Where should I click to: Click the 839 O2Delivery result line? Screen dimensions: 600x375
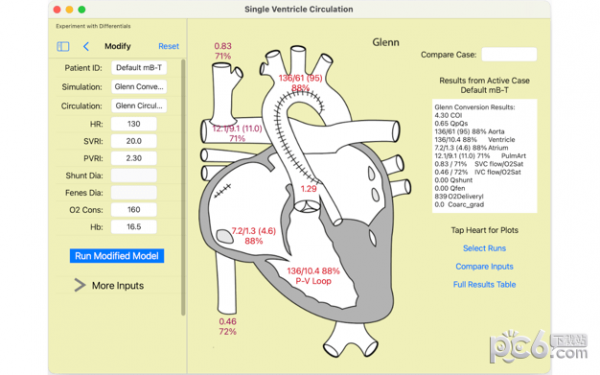coord(459,196)
